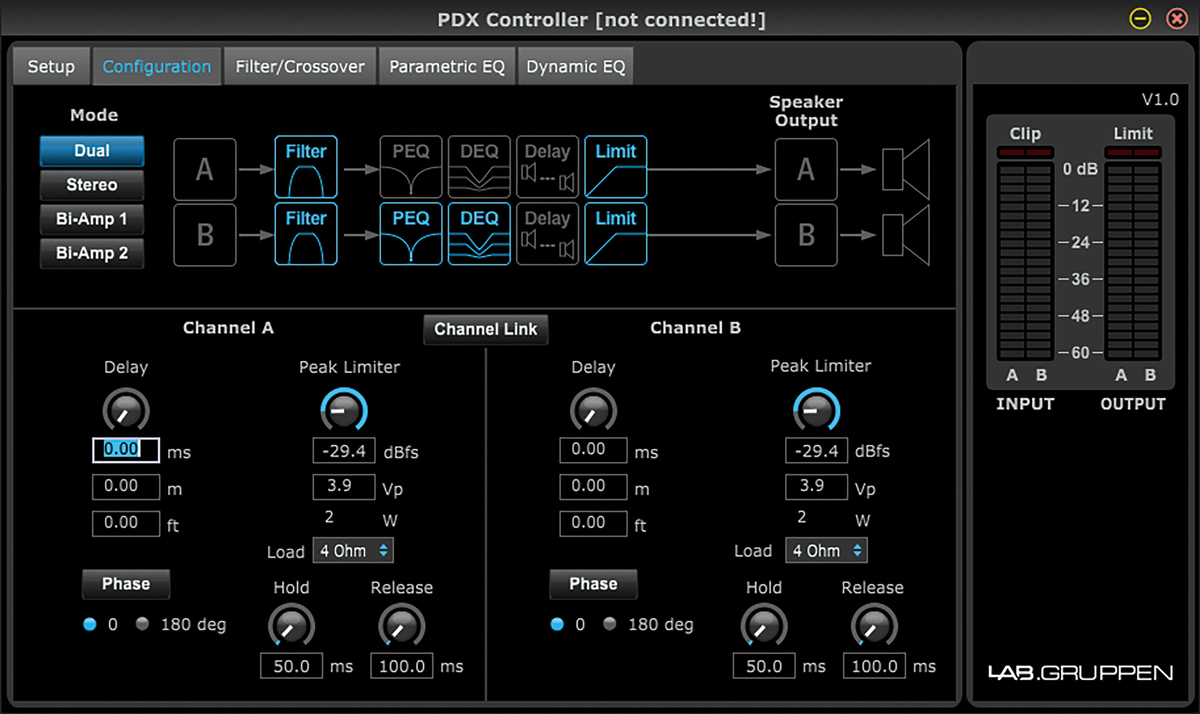The image size is (1200, 714).
Task: Click Channel B delay meters field
Action: (x=593, y=487)
